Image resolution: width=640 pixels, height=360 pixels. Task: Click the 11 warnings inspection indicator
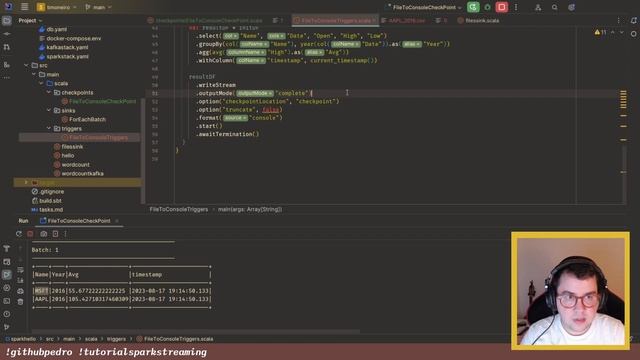pos(600,32)
